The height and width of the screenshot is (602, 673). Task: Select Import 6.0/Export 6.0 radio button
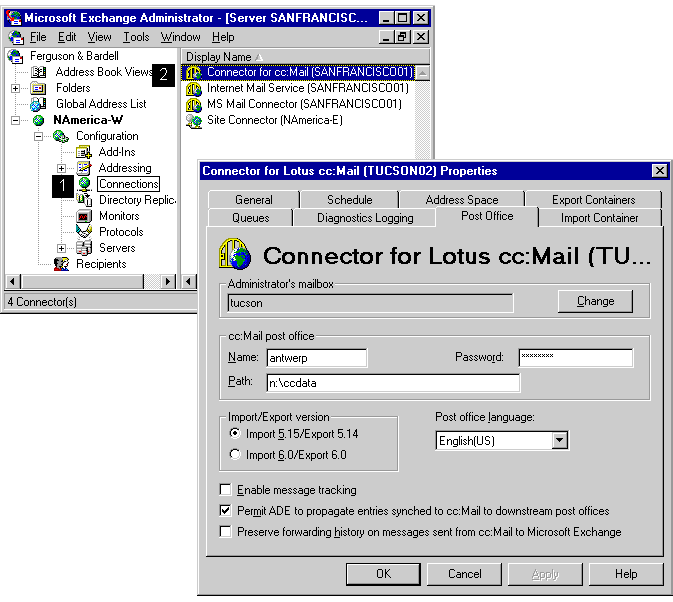pyautogui.click(x=234, y=454)
